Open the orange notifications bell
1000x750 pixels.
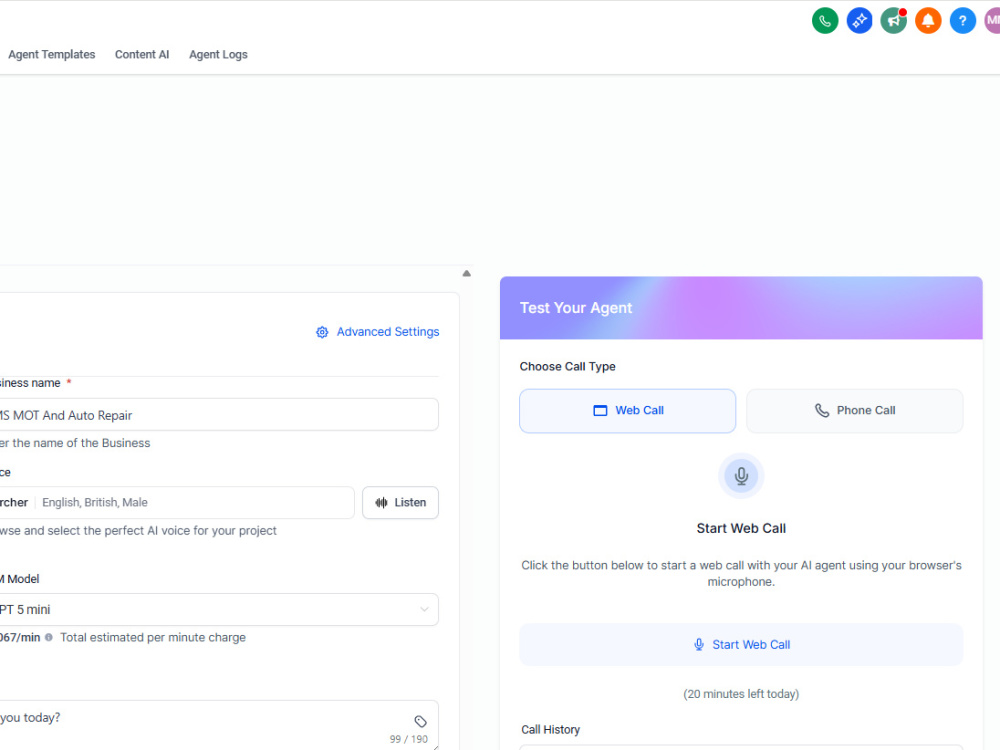coord(928,21)
